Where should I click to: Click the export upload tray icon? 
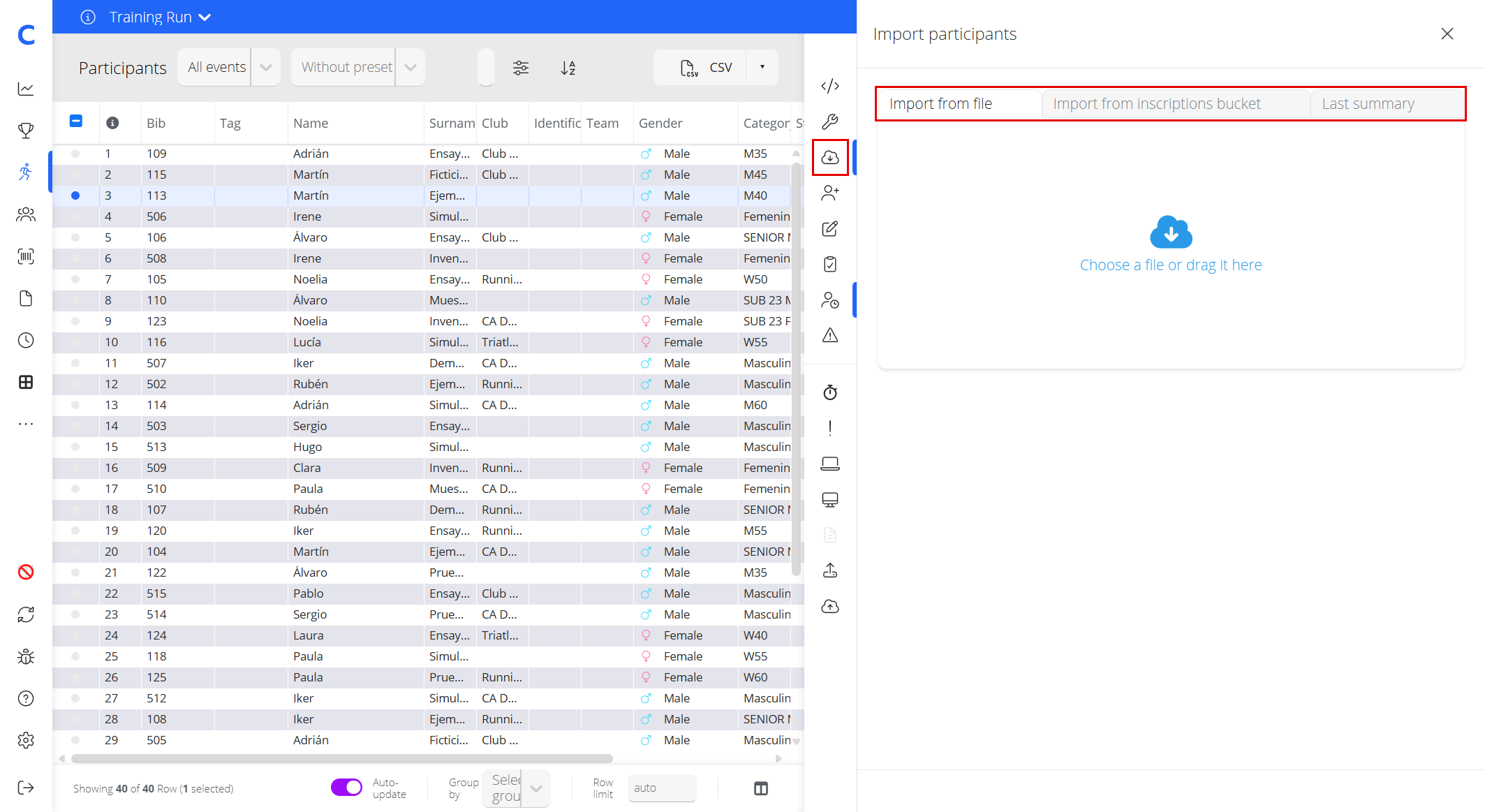[x=829, y=570]
